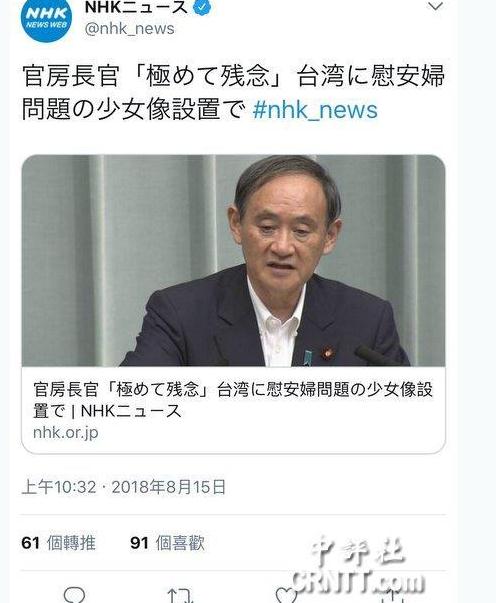View the 91 個喜歡 likes list

168,543
